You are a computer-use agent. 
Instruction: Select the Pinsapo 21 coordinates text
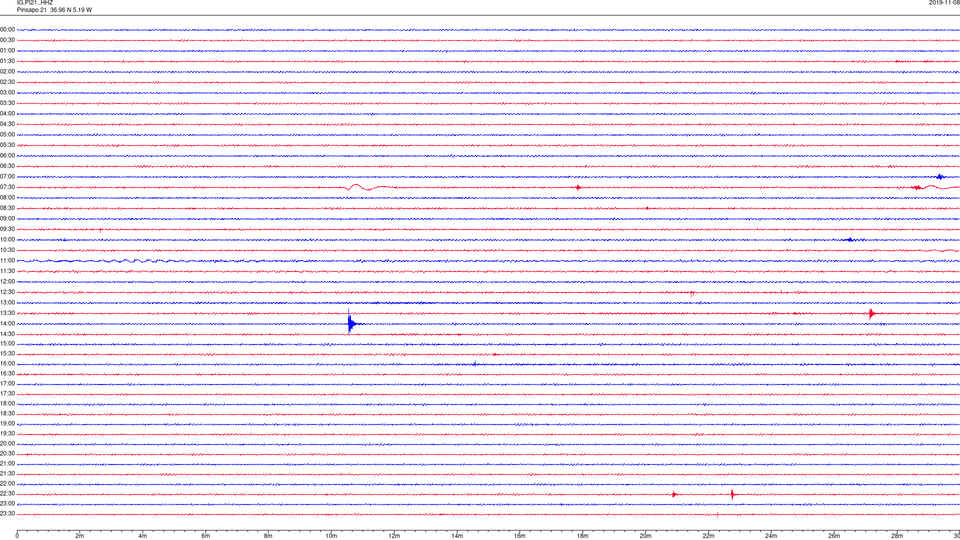point(54,10)
